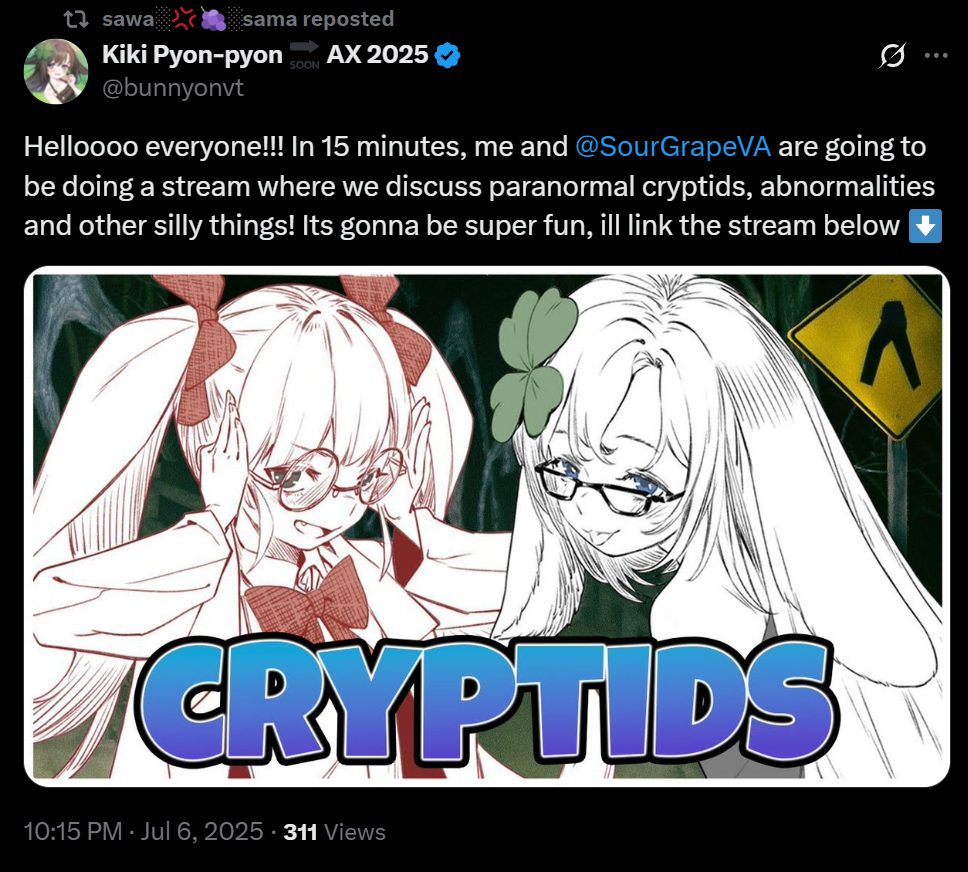
Task: Click the AX 2025 text in name
Action: [x=377, y=55]
